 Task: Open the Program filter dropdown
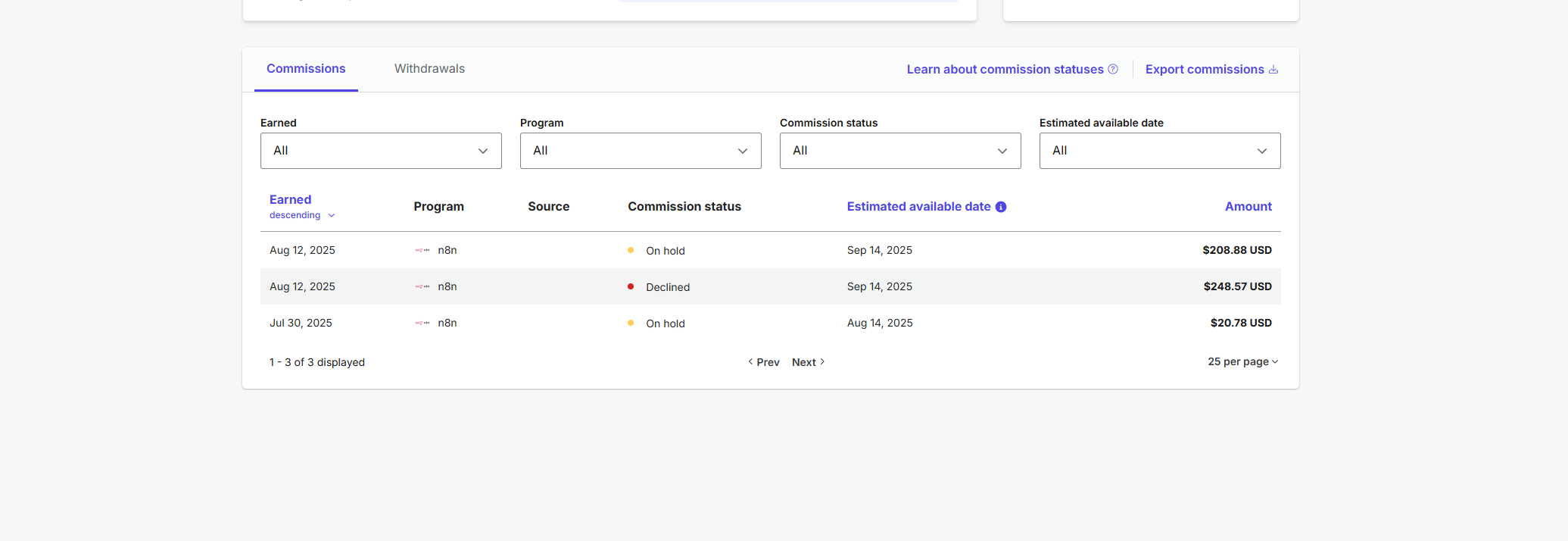click(641, 151)
